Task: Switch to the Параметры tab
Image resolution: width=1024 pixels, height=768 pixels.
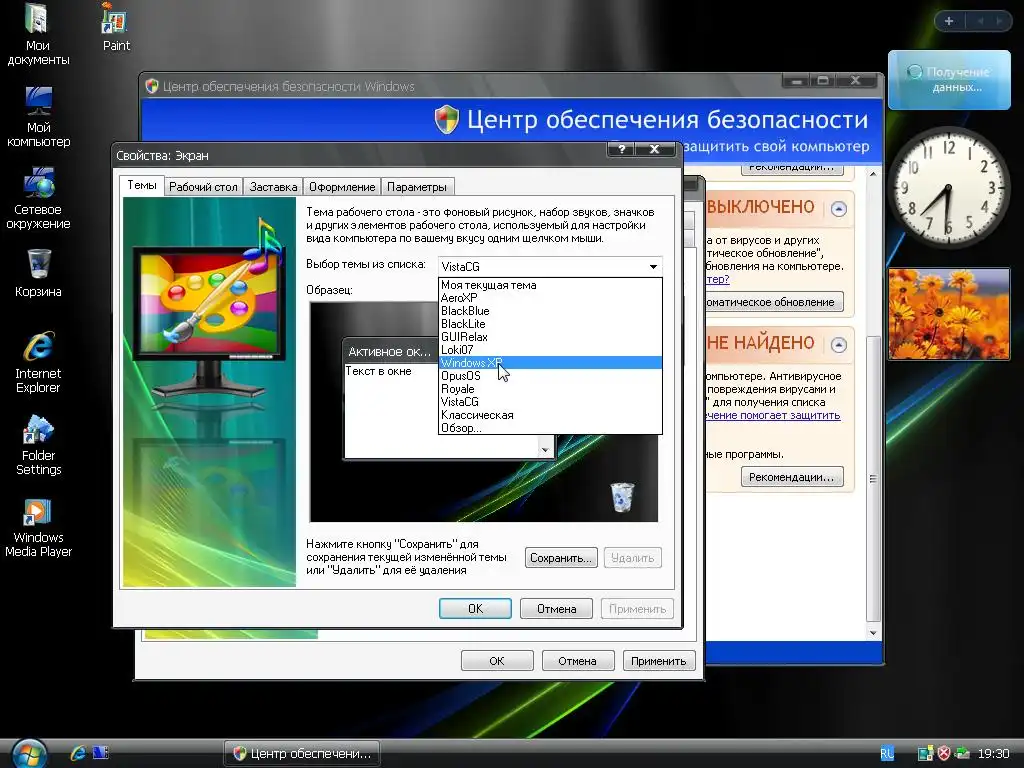Action: pos(417,187)
